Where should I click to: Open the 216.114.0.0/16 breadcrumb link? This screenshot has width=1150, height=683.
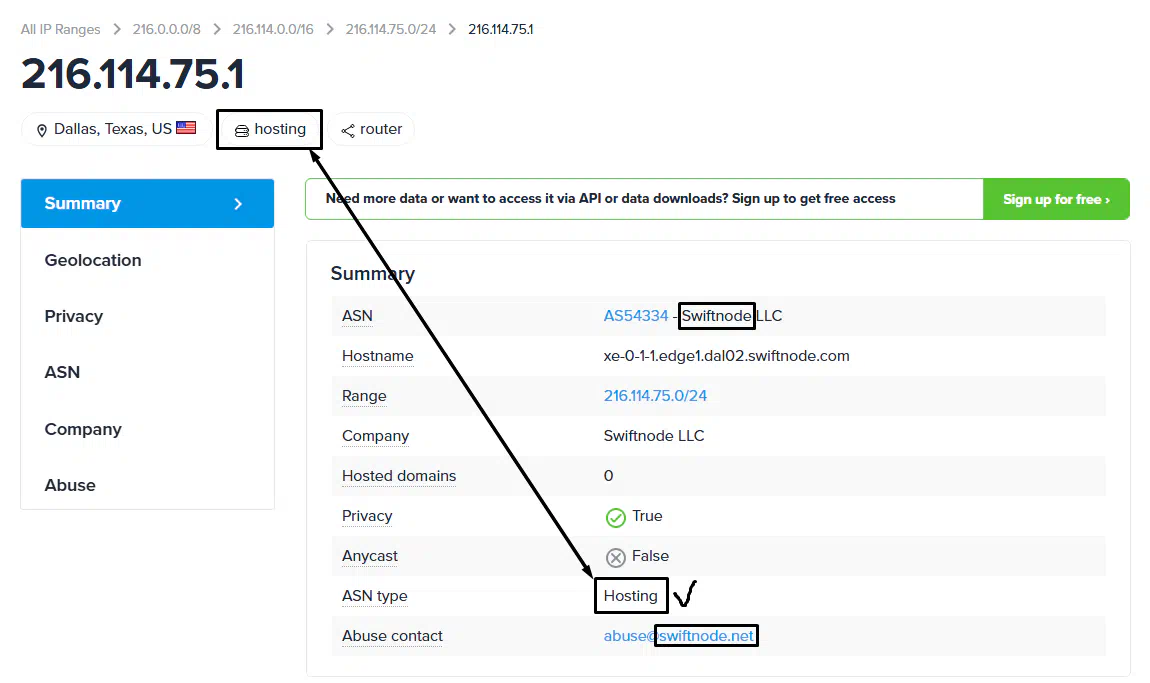click(273, 29)
